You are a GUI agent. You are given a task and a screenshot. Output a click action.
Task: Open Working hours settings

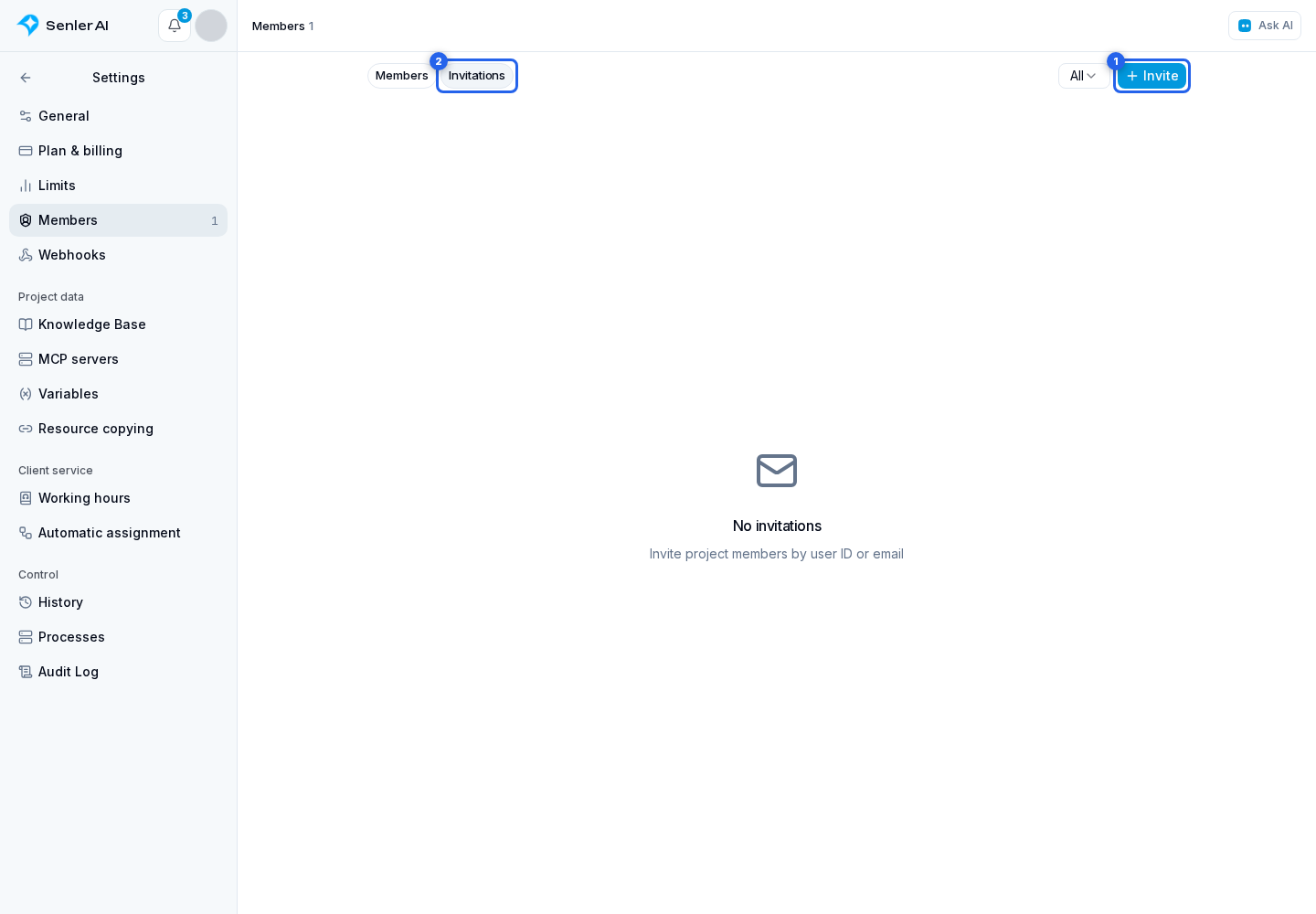[118, 498]
